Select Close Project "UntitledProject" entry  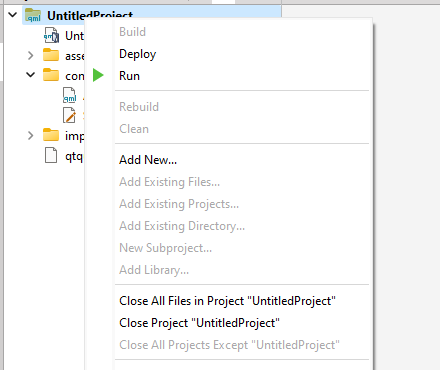point(199,323)
